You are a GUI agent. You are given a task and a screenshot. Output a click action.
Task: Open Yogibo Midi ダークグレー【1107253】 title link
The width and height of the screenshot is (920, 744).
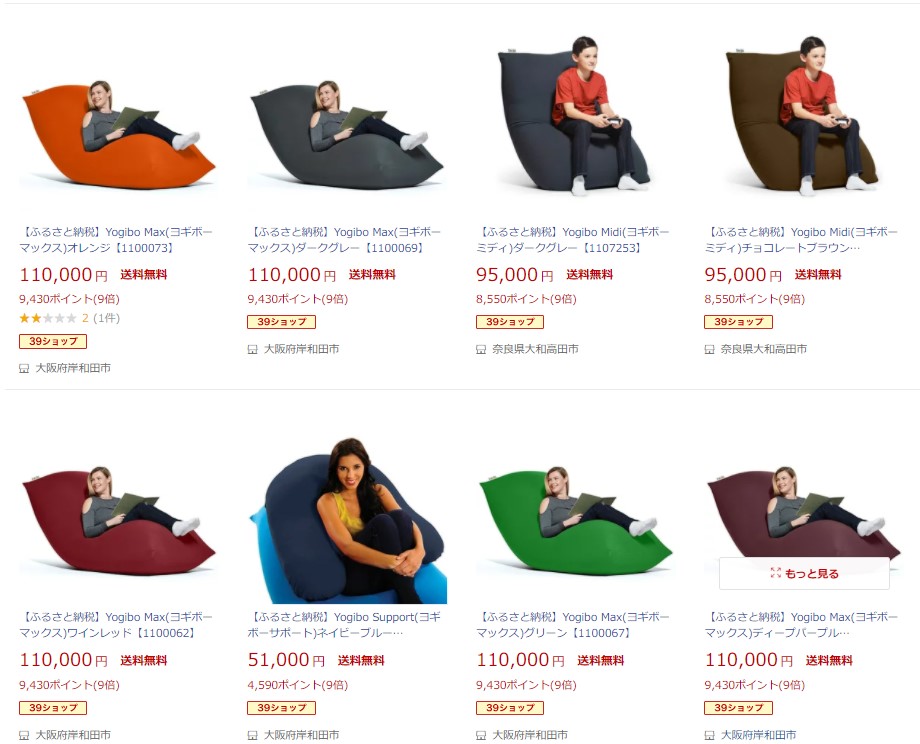pyautogui.click(x=573, y=240)
